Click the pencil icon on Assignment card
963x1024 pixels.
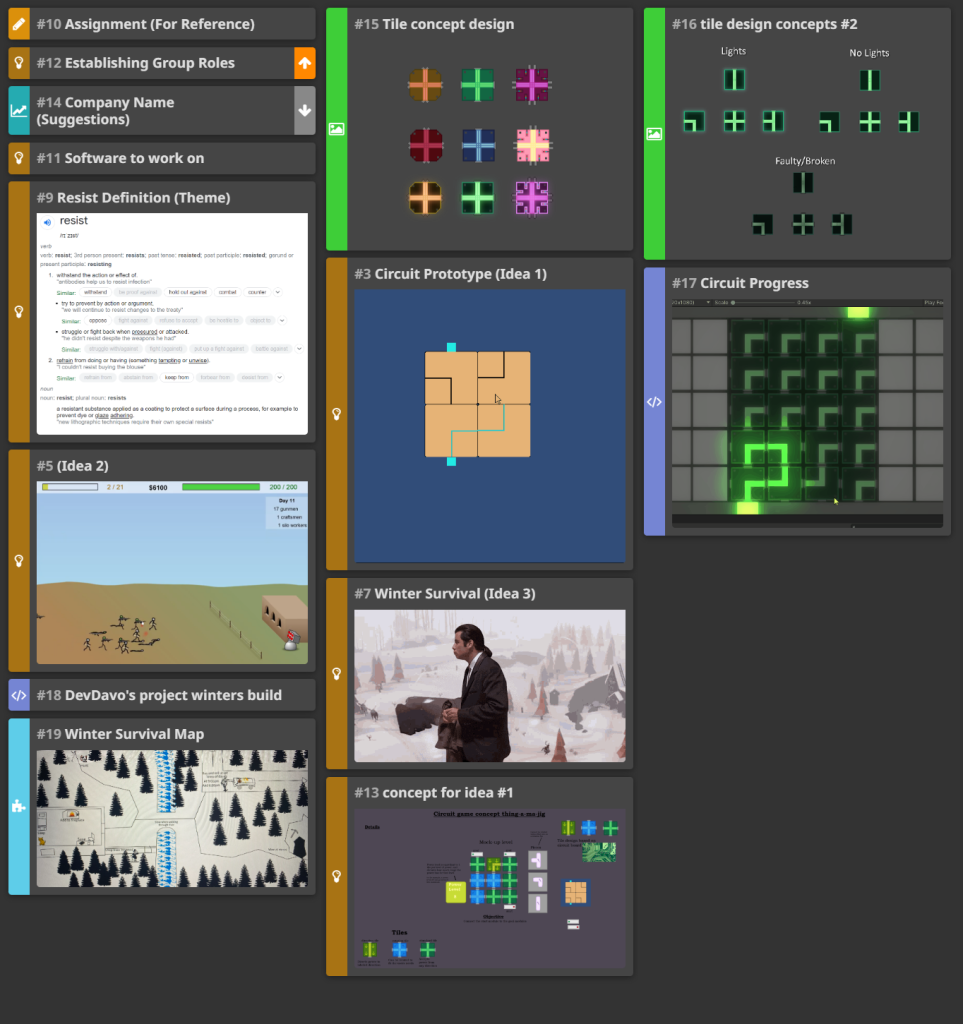[19, 24]
